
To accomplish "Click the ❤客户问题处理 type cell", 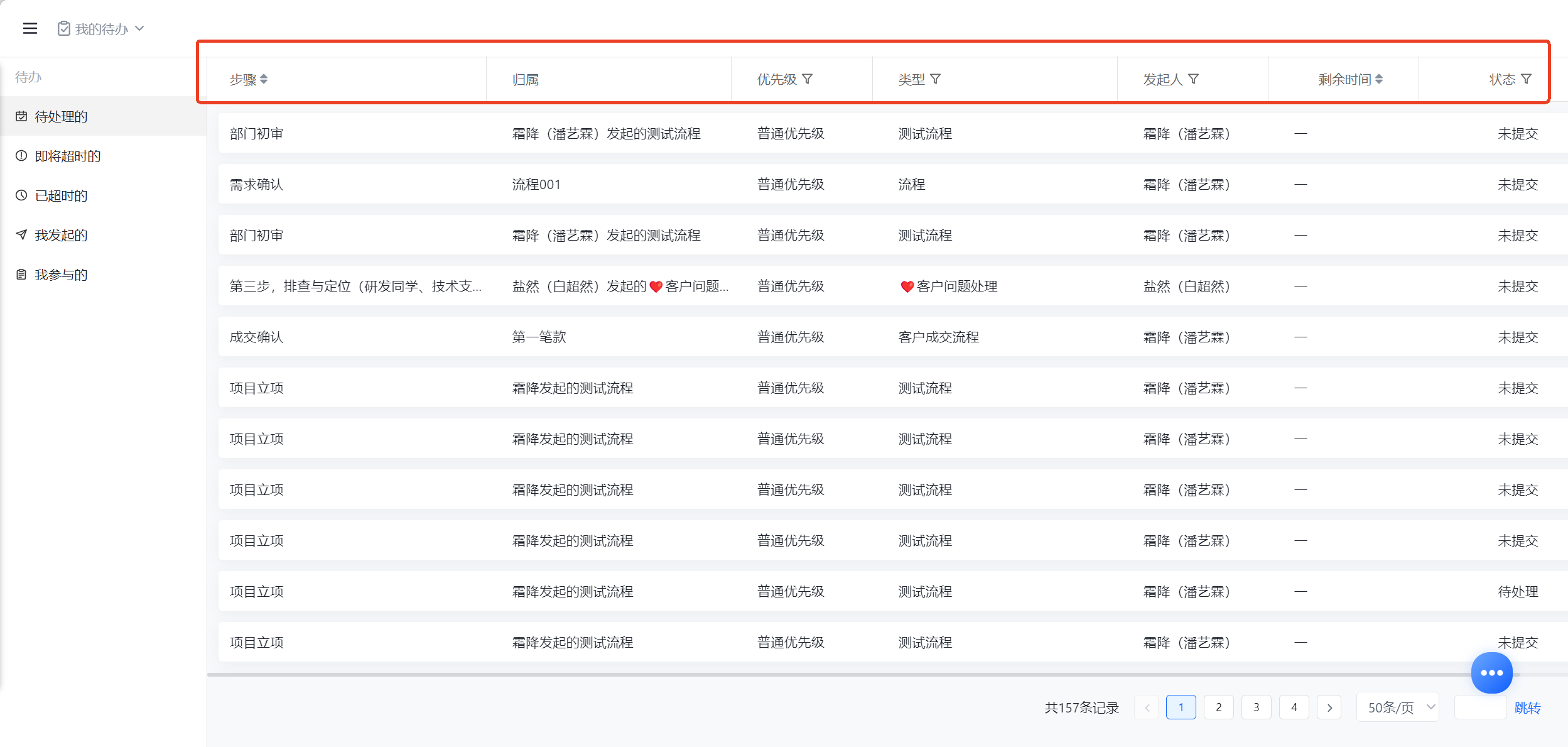I will click(948, 286).
